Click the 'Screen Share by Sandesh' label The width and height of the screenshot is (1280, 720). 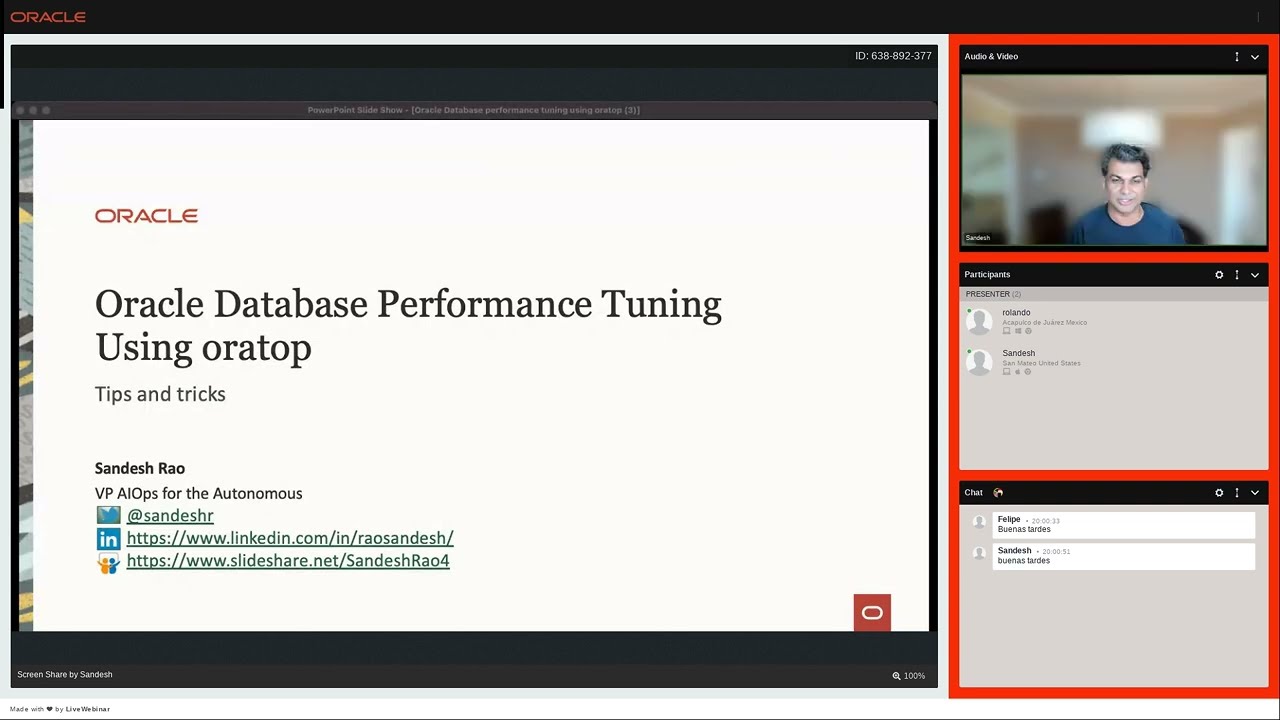pos(65,675)
